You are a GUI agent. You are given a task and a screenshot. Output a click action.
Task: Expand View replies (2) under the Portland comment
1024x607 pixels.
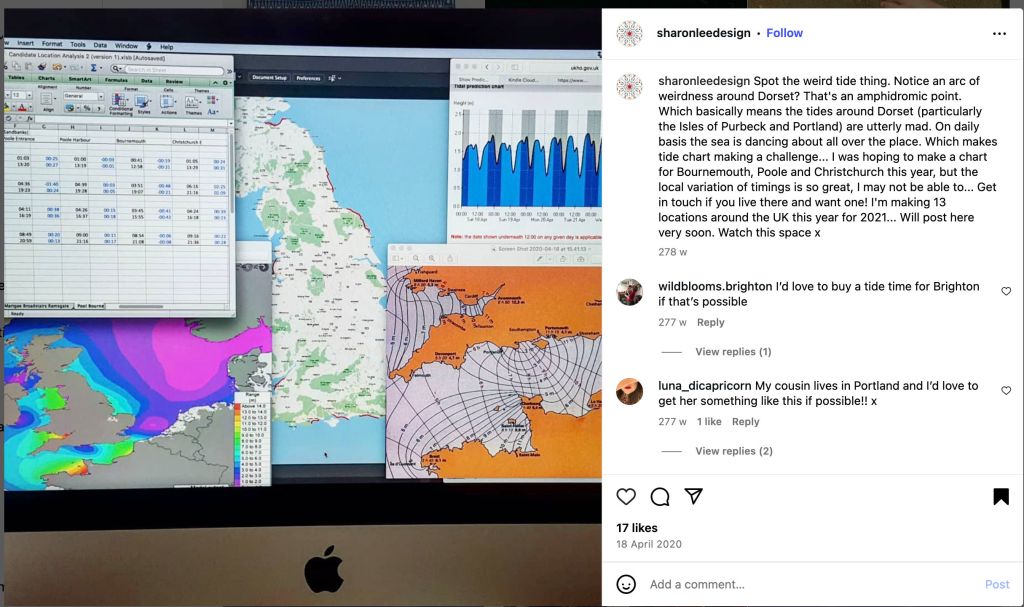[733, 451]
